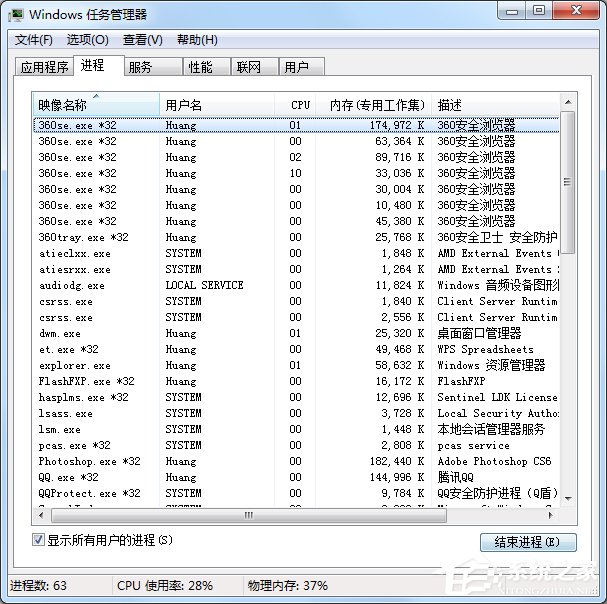Open the 联网 tab
Viewport: 607px width, 604px height.
pyautogui.click(x=255, y=67)
